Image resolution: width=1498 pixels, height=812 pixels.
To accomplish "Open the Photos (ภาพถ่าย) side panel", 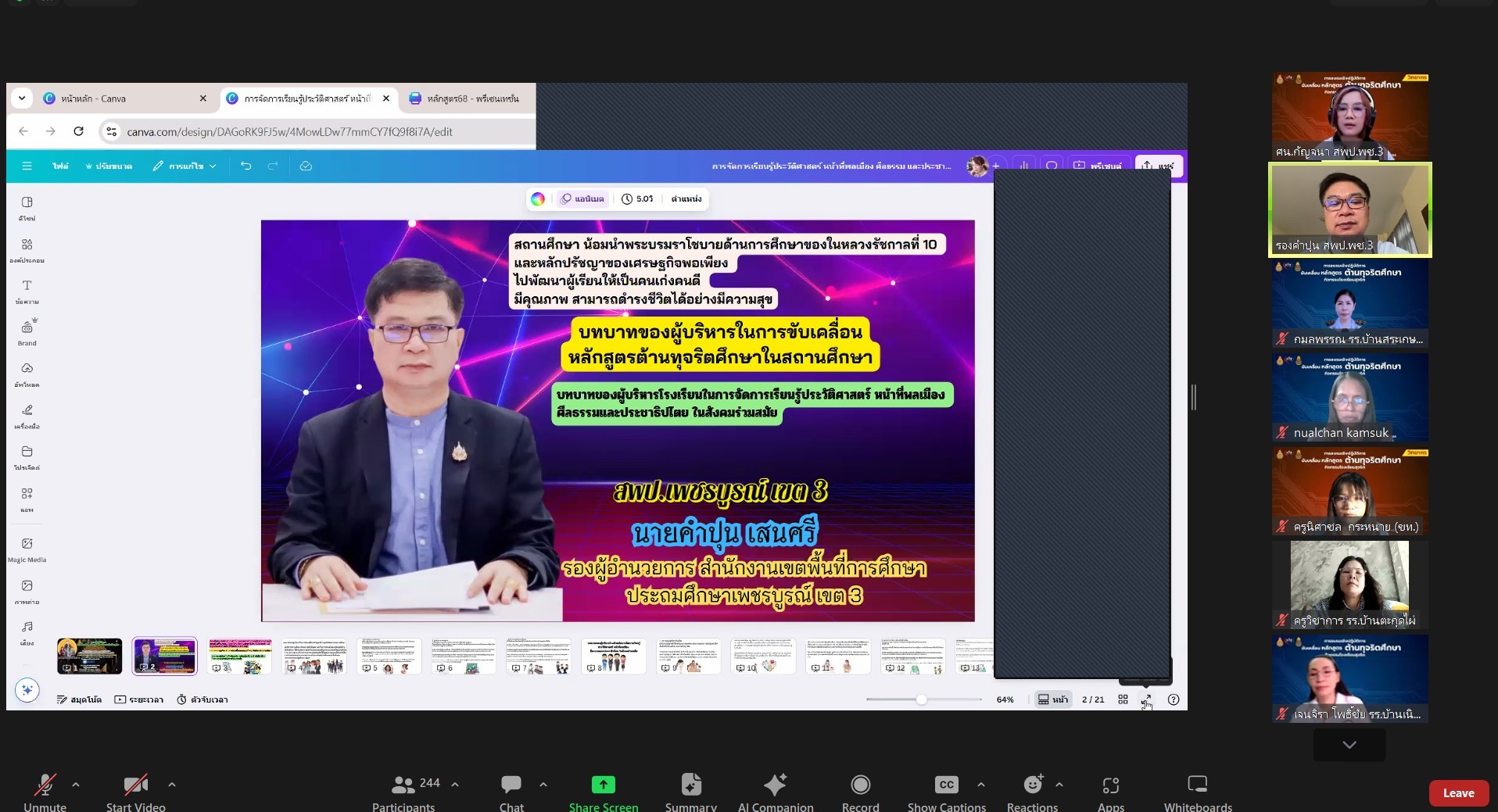I will tap(27, 592).
